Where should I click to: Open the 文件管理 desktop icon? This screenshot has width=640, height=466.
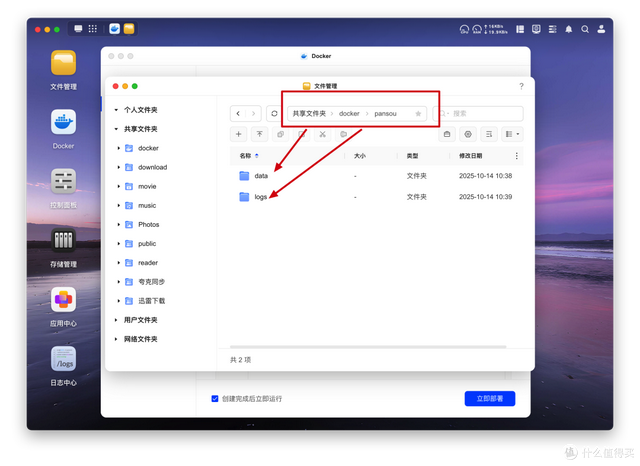[x=63, y=62]
